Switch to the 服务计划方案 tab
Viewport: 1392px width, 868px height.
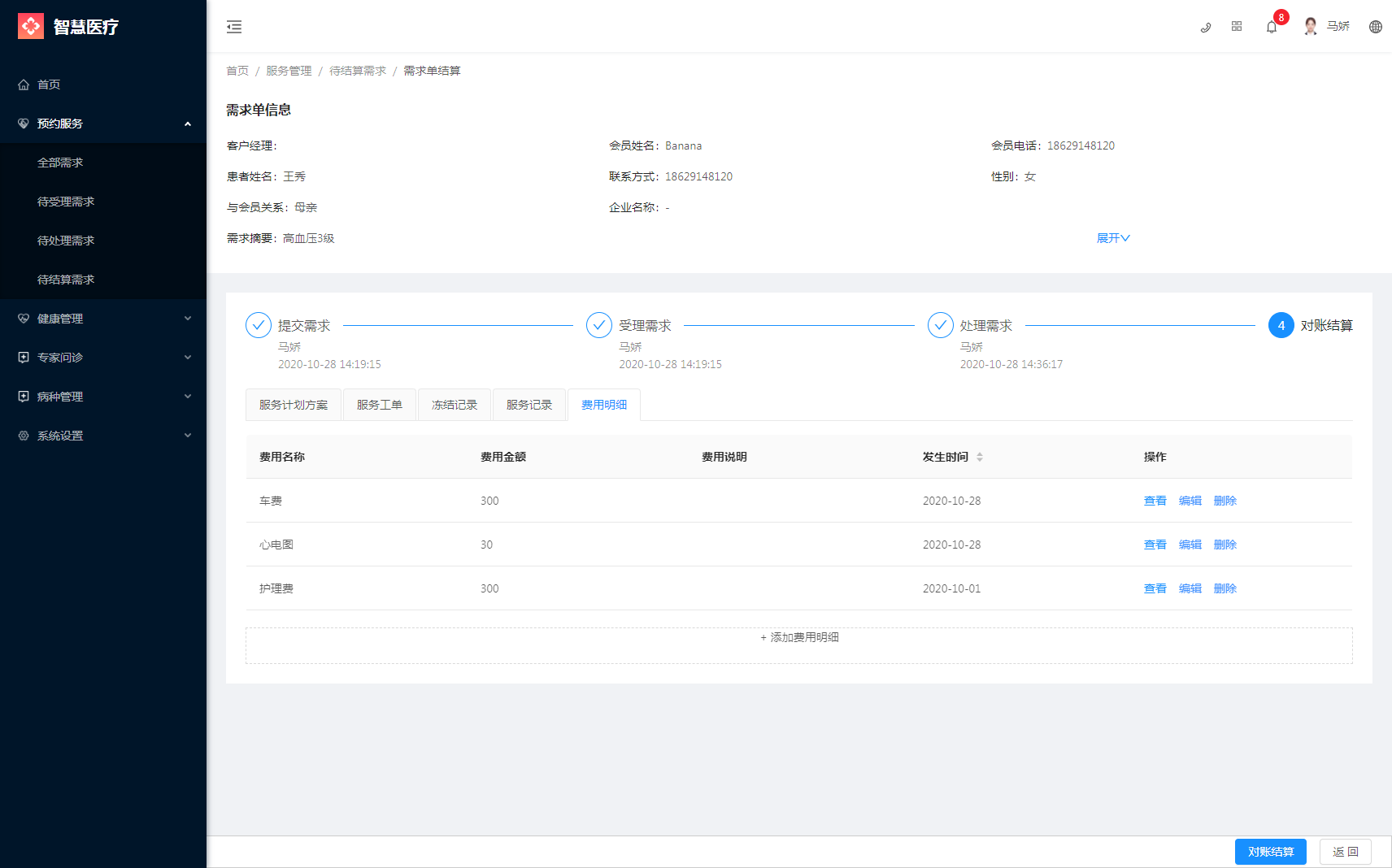pos(294,405)
